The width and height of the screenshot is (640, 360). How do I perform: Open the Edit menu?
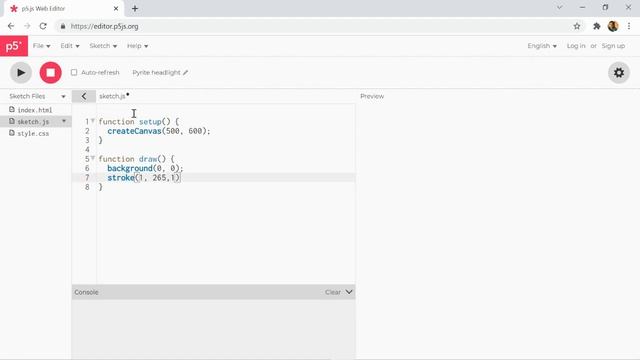coord(70,46)
